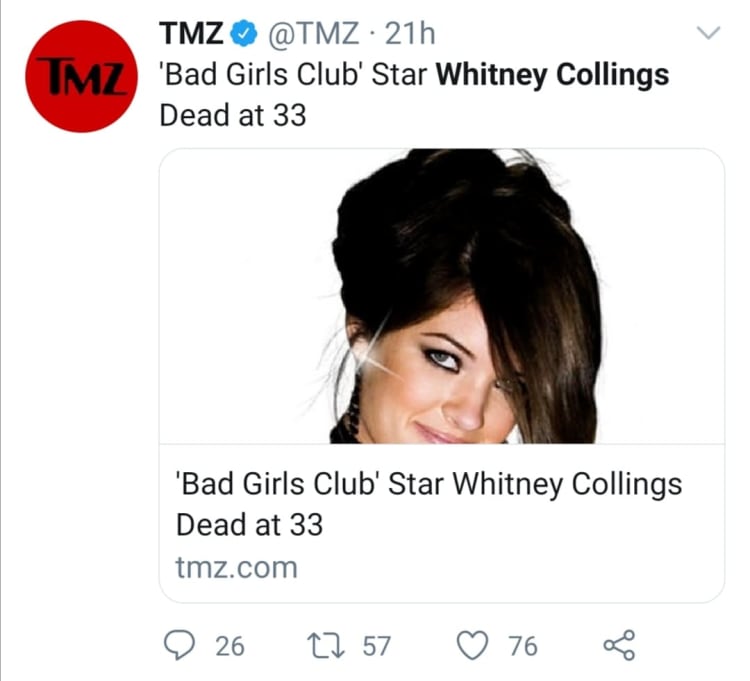Retweet using the arrows icon
Viewport: 750px width, 681px height.
click(x=328, y=646)
